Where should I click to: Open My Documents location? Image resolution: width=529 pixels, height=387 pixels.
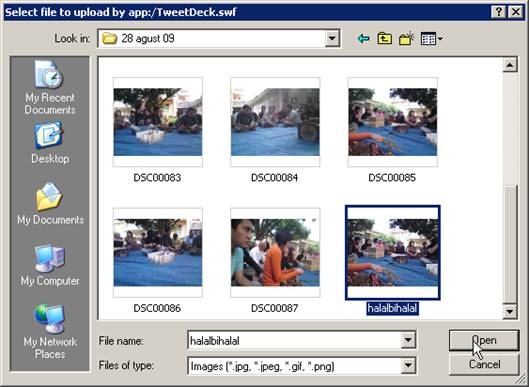[x=50, y=203]
